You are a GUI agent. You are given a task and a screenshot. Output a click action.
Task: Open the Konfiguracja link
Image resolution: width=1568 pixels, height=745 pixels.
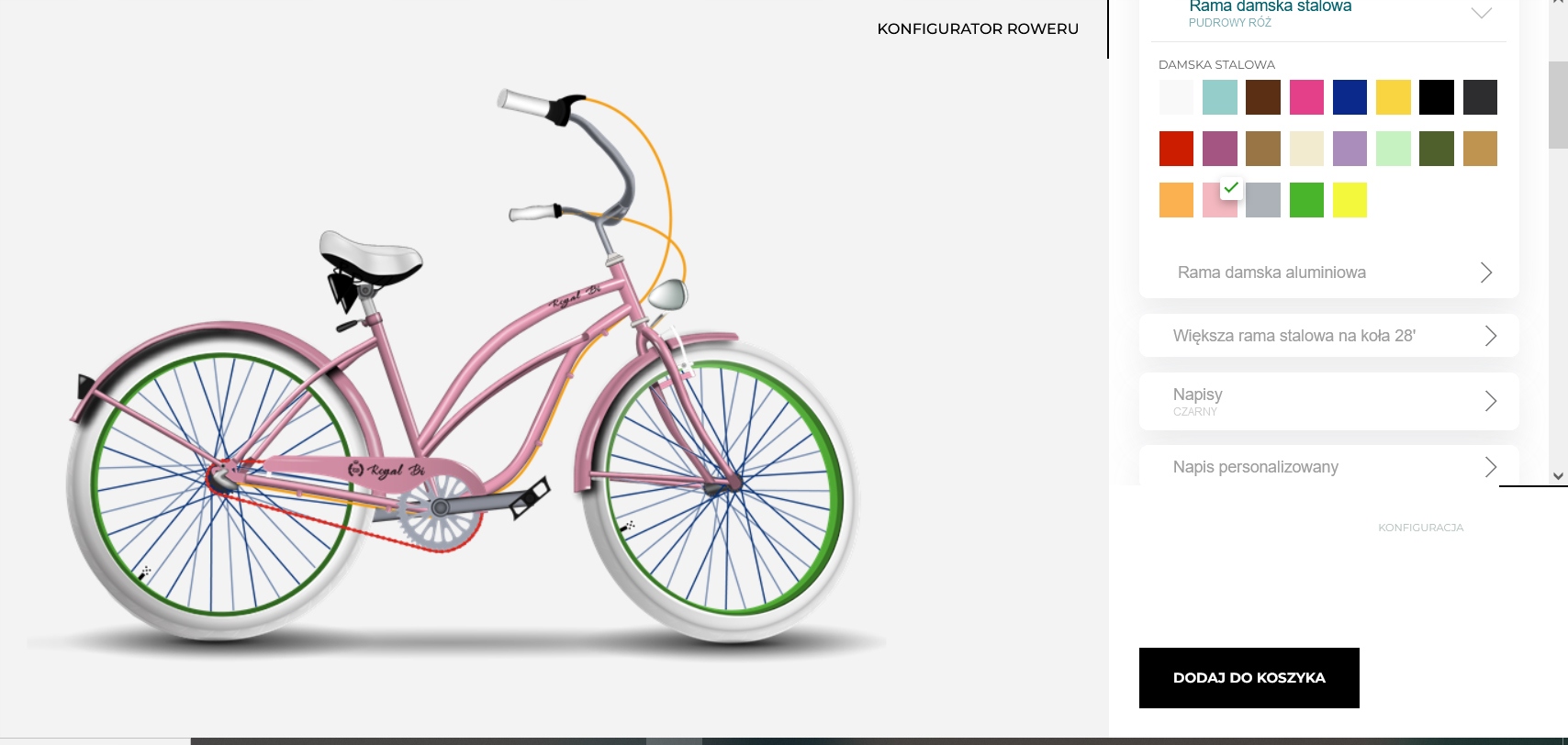click(1420, 528)
